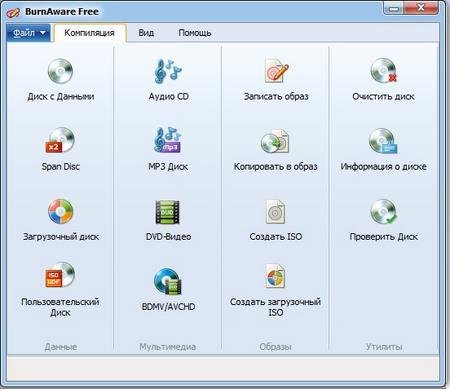Click the DVD-Видео label

[168, 237]
